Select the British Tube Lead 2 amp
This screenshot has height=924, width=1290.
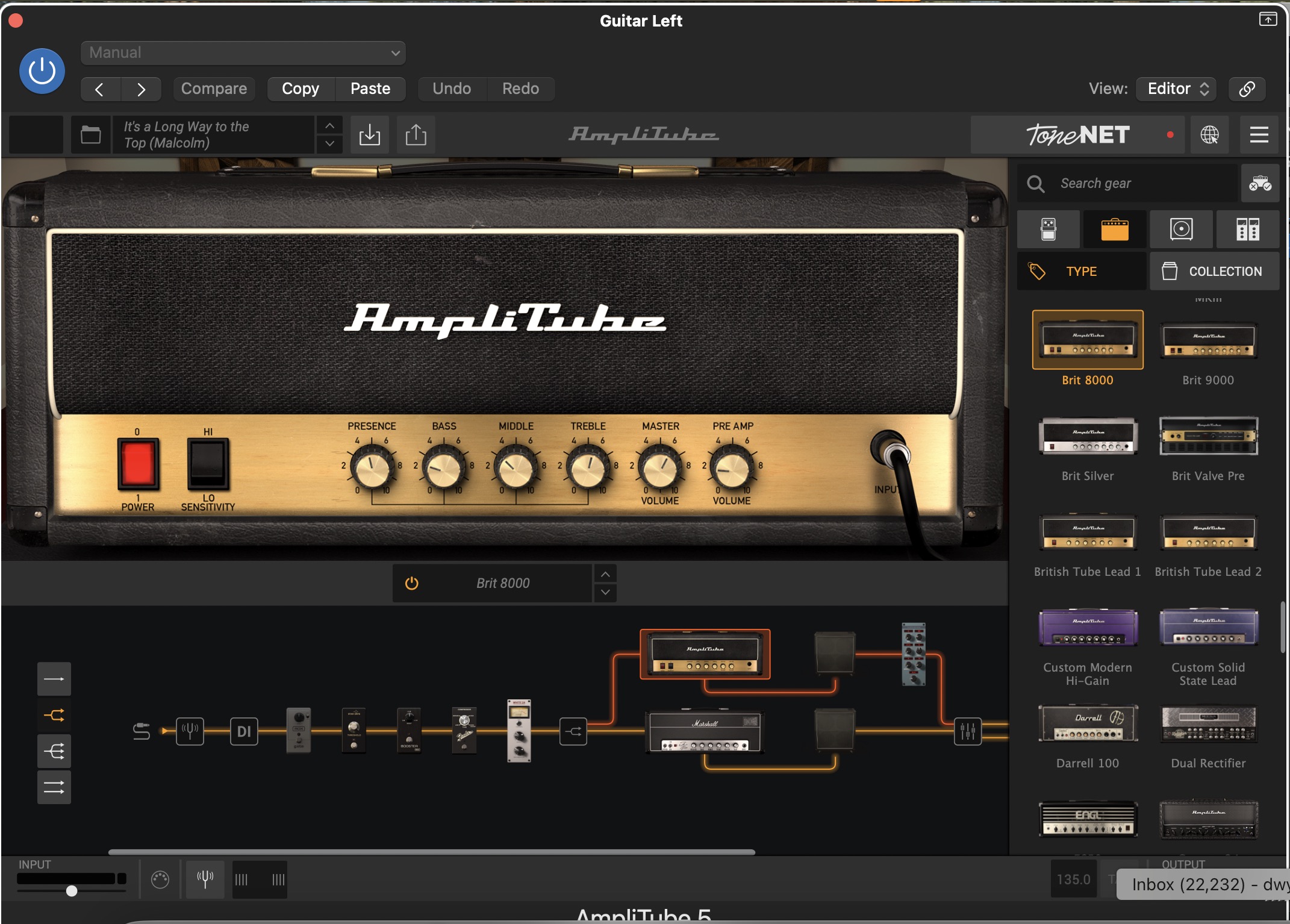[1208, 531]
